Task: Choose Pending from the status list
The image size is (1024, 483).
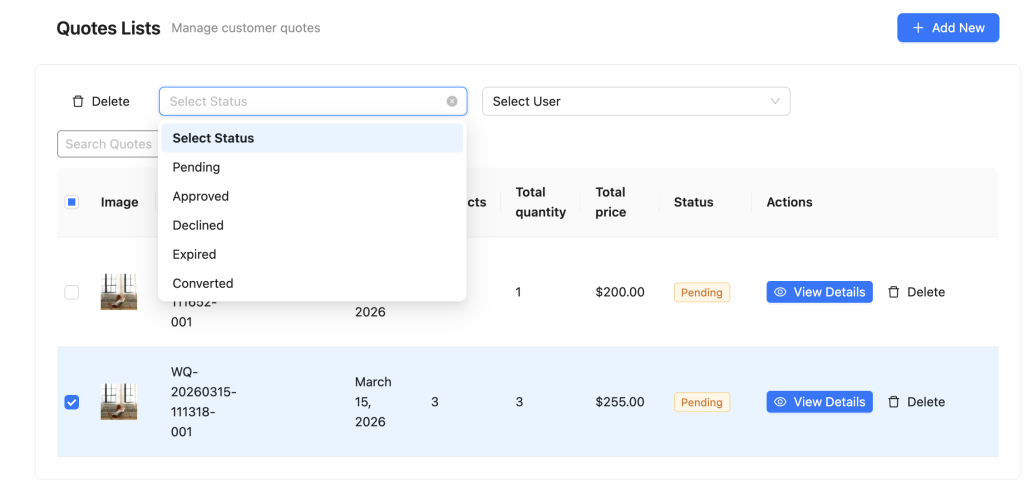Action: (x=196, y=167)
